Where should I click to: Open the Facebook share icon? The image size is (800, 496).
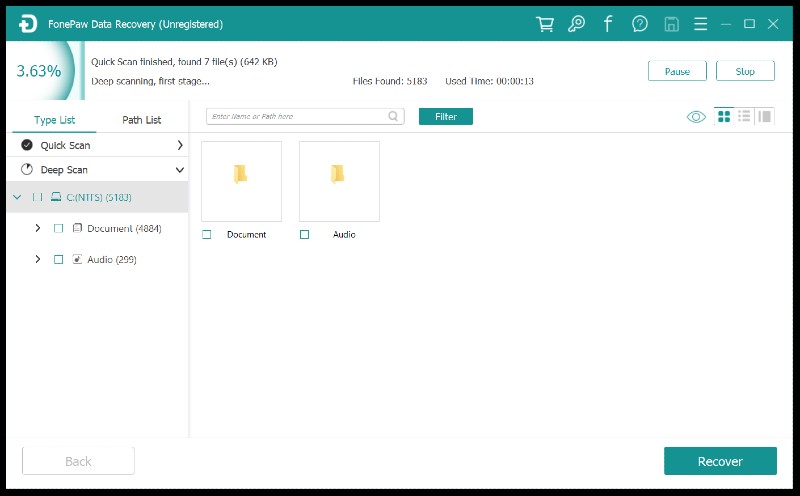608,24
